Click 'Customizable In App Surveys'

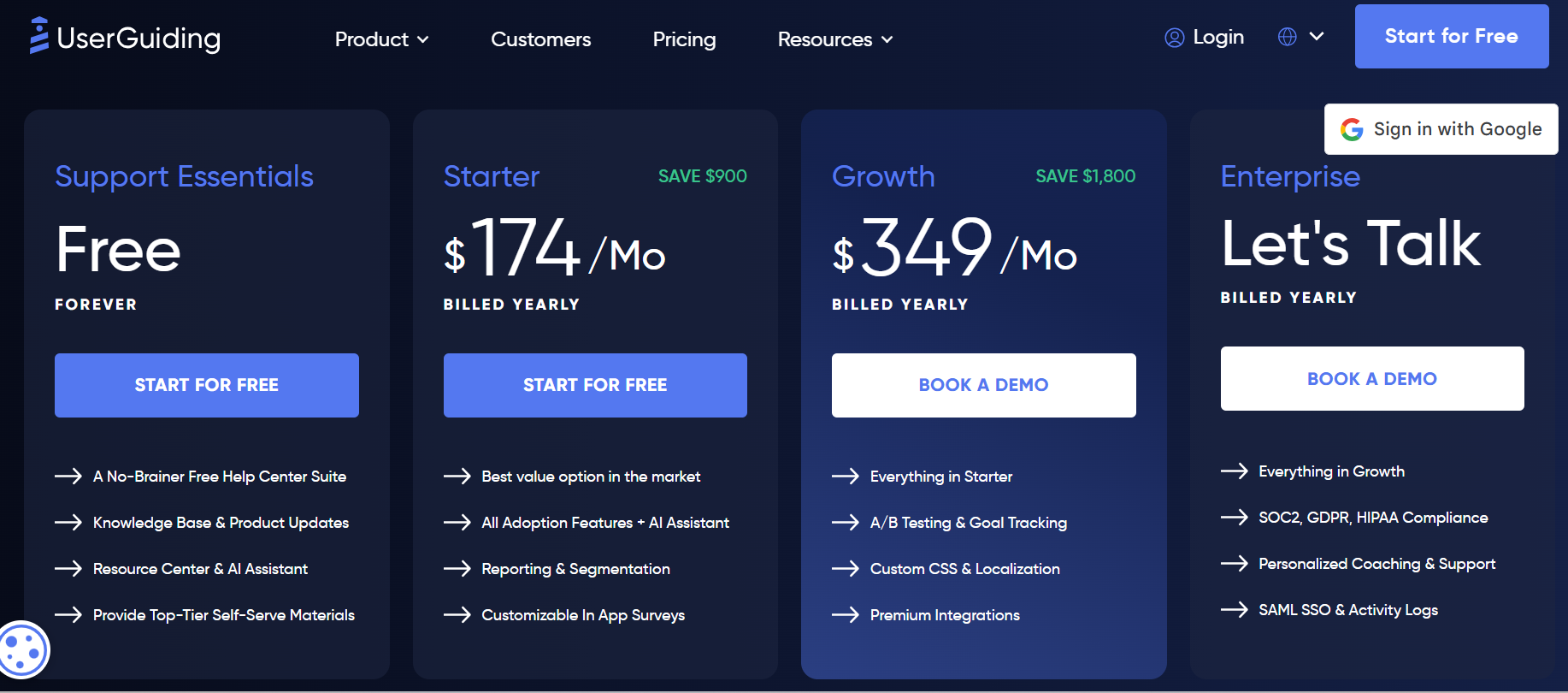coord(583,615)
